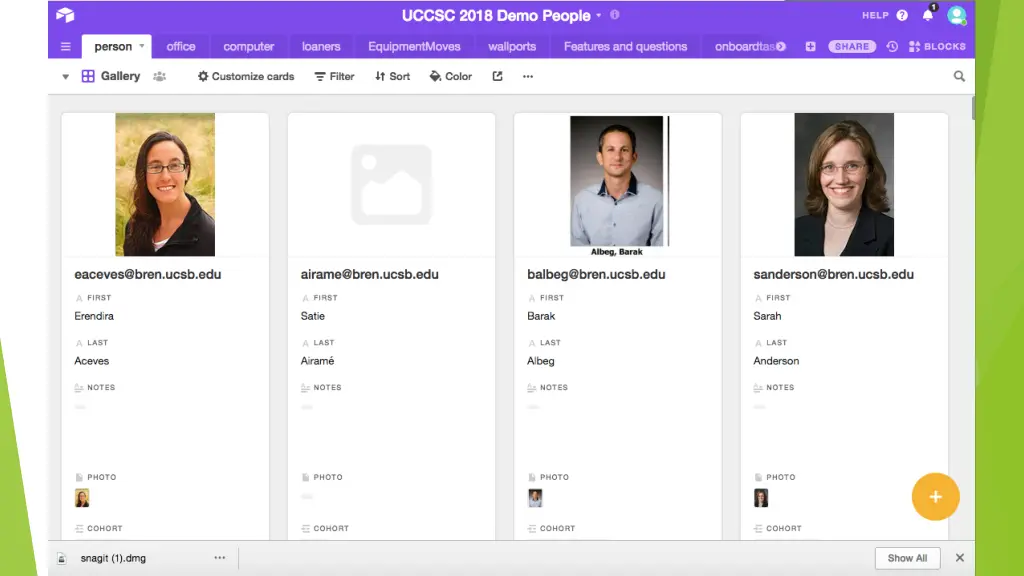Click the UCCSC 2018 Demo People title
This screenshot has width=1024, height=576.
pyautogui.click(x=496, y=15)
